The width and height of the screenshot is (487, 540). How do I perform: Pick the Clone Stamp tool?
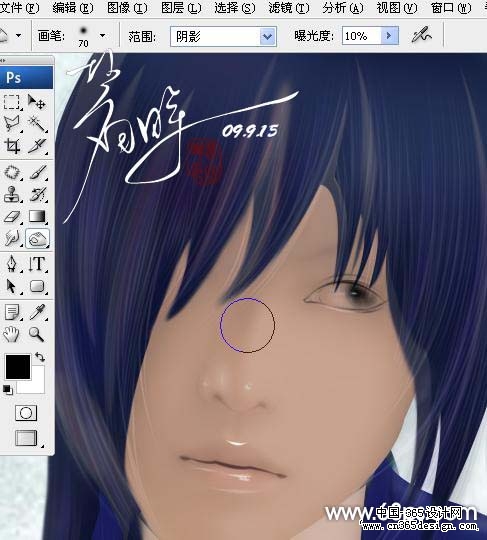coord(12,195)
